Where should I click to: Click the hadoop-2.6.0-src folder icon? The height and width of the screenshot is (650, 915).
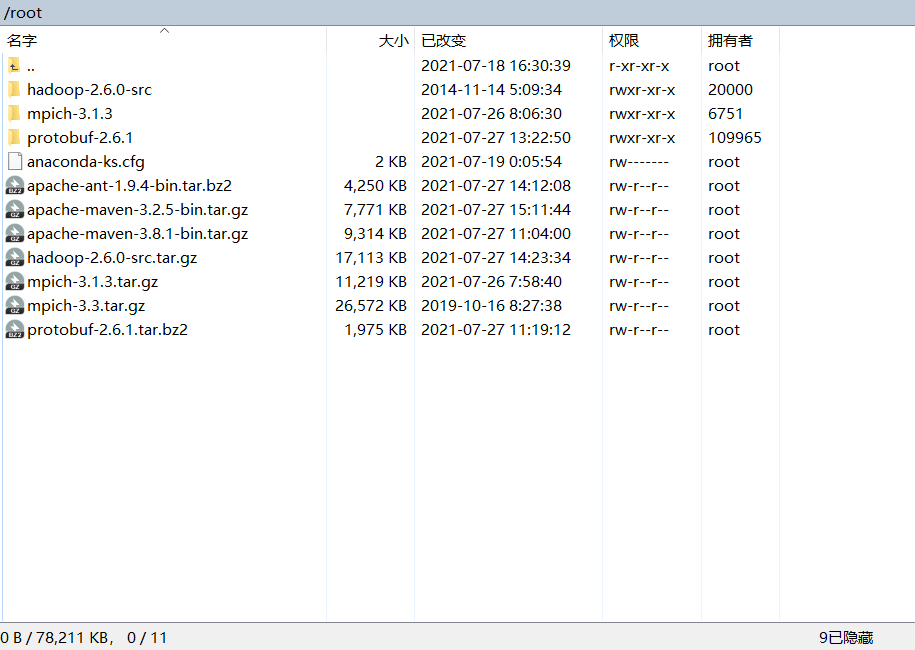coord(14,89)
